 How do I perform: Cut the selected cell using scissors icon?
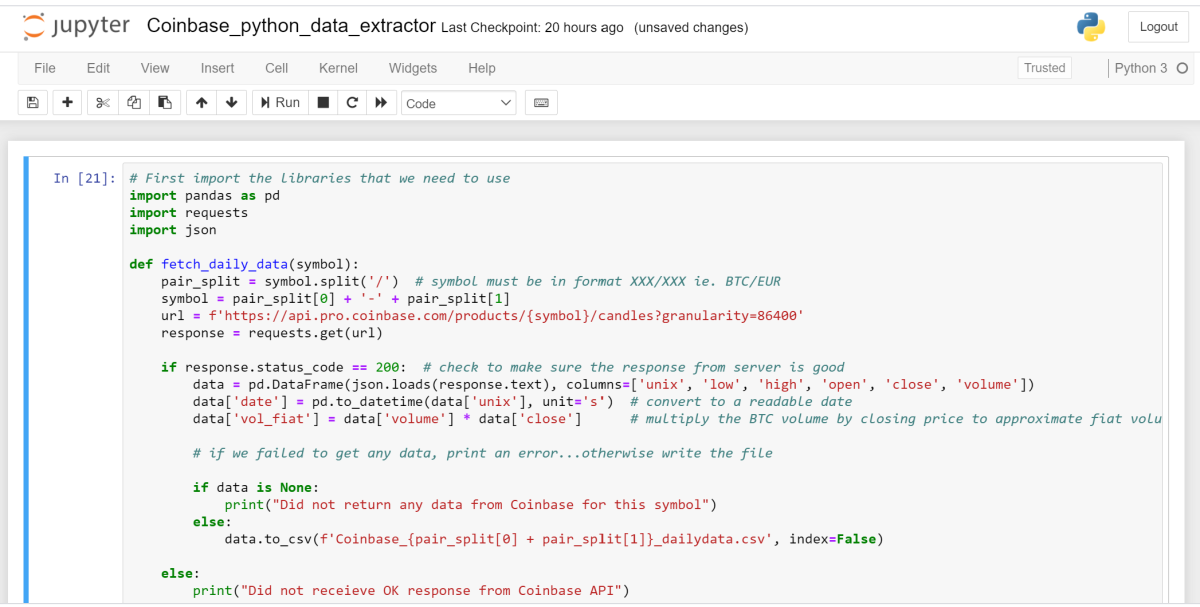pyautogui.click(x=101, y=102)
